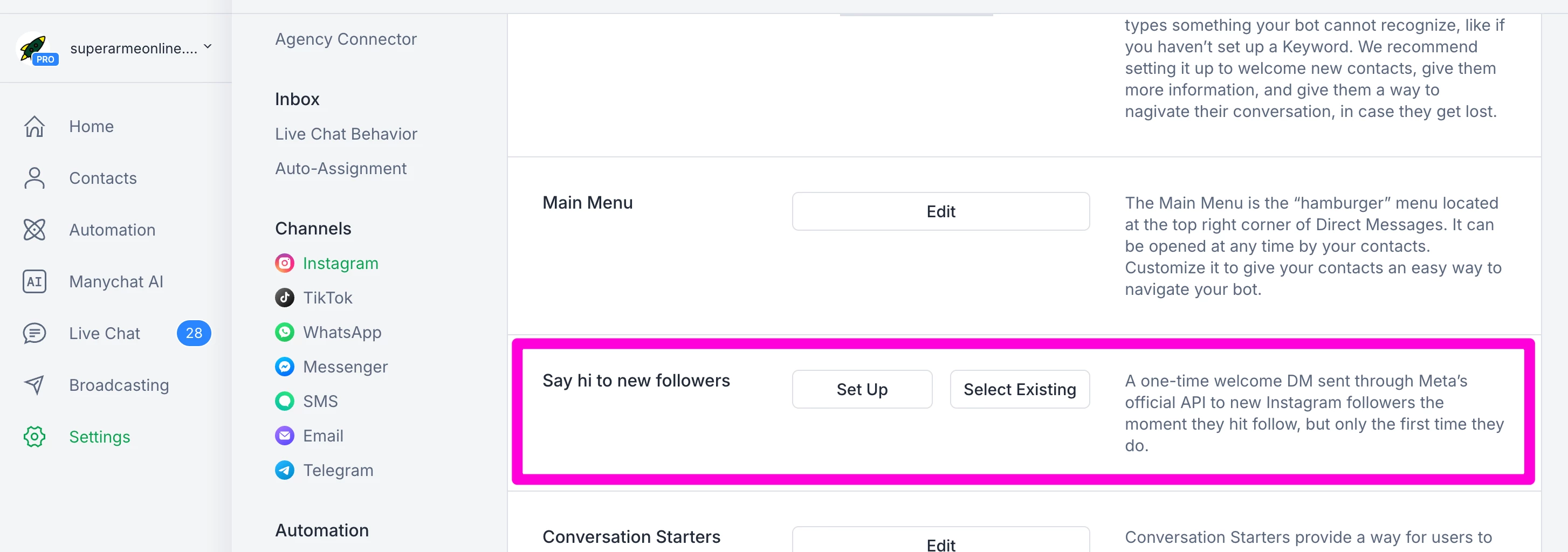This screenshot has height=552, width=1568.
Task: Click the Live Chat 28 unread badge
Action: pyautogui.click(x=194, y=334)
